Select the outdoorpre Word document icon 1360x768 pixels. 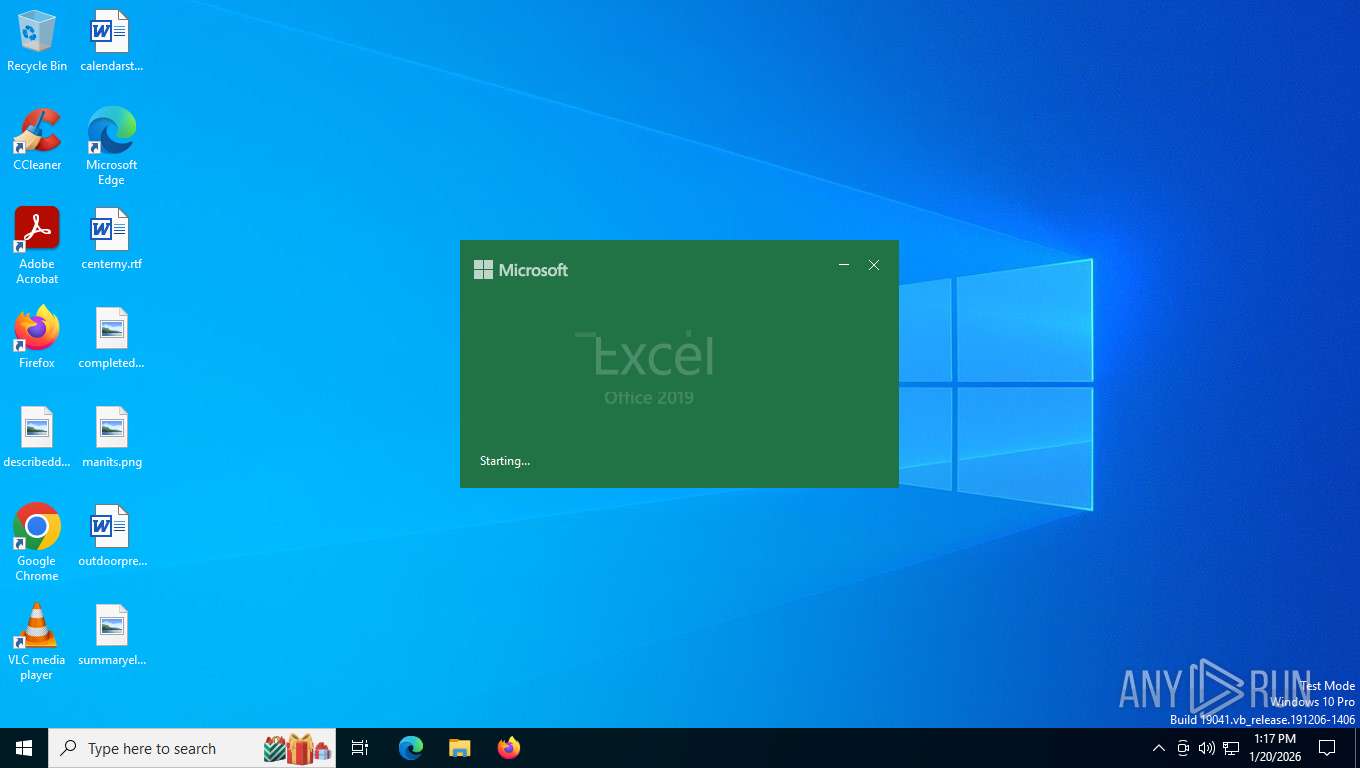tap(111, 536)
